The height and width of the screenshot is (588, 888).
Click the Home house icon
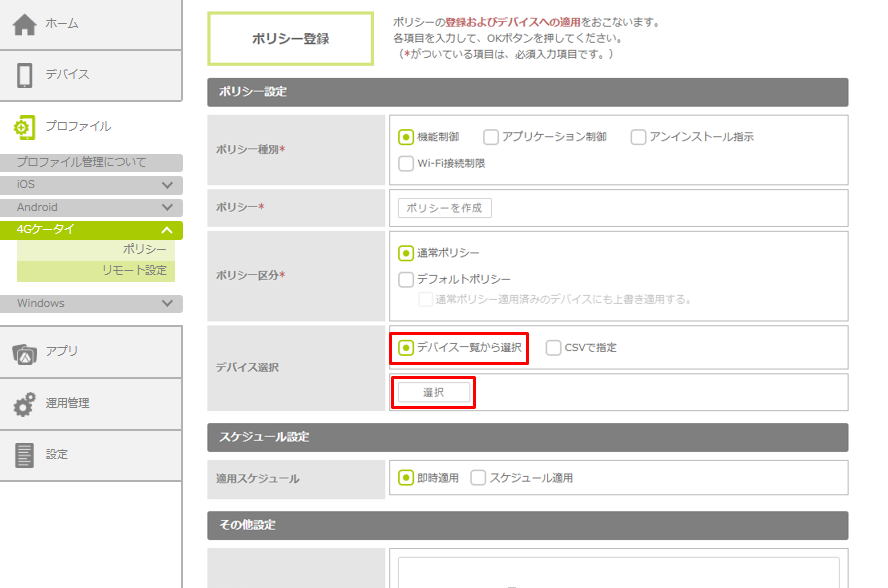(x=25, y=25)
